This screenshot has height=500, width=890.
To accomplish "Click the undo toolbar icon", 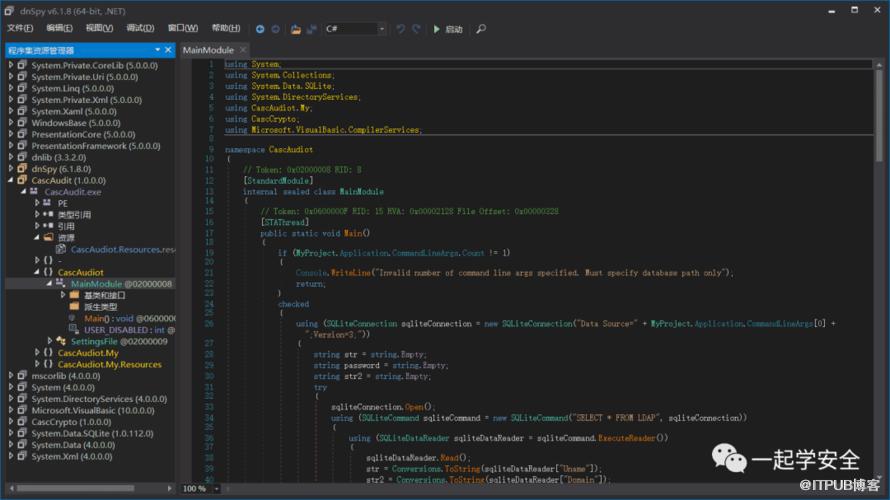I will click(x=401, y=29).
